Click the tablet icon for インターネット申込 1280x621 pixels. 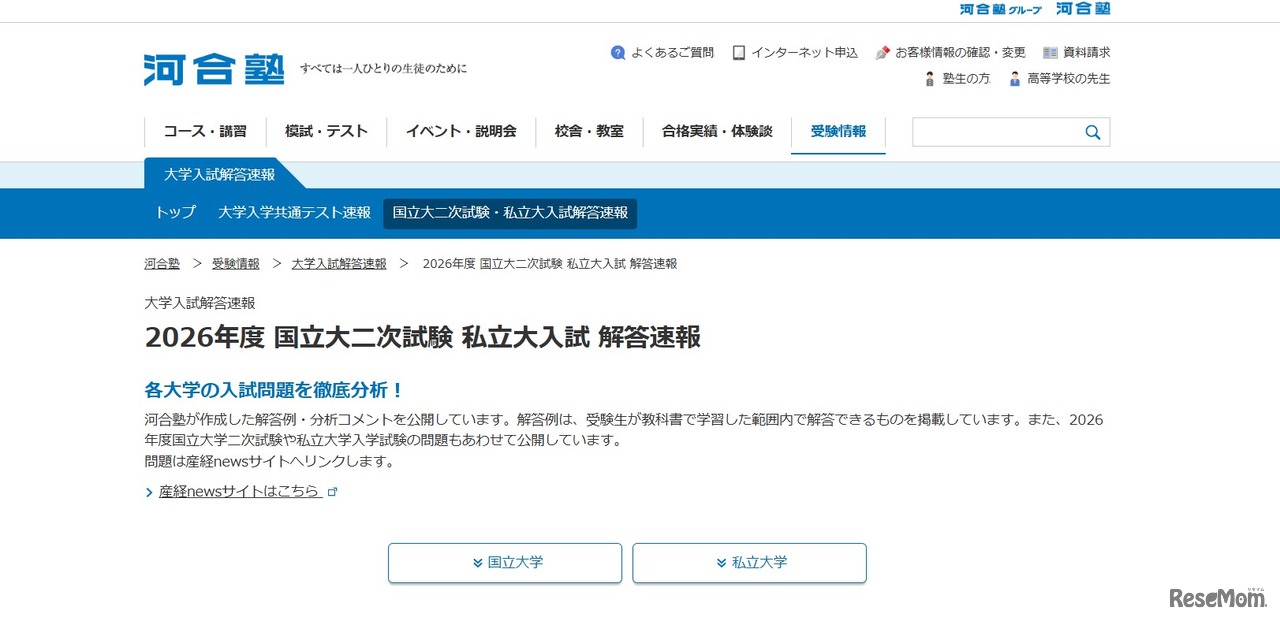pos(738,52)
